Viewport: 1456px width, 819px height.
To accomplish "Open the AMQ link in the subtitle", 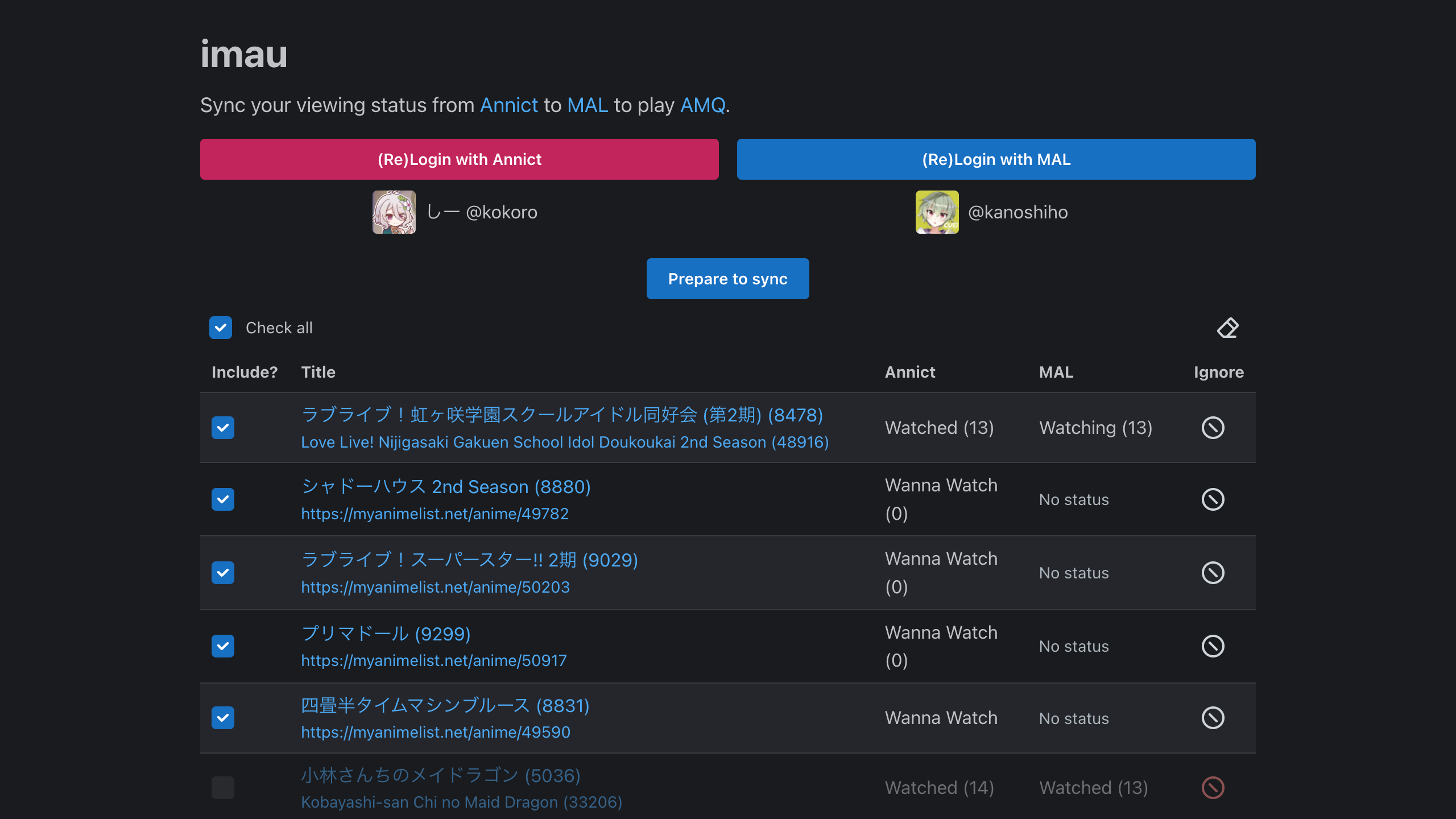I will pos(702,105).
